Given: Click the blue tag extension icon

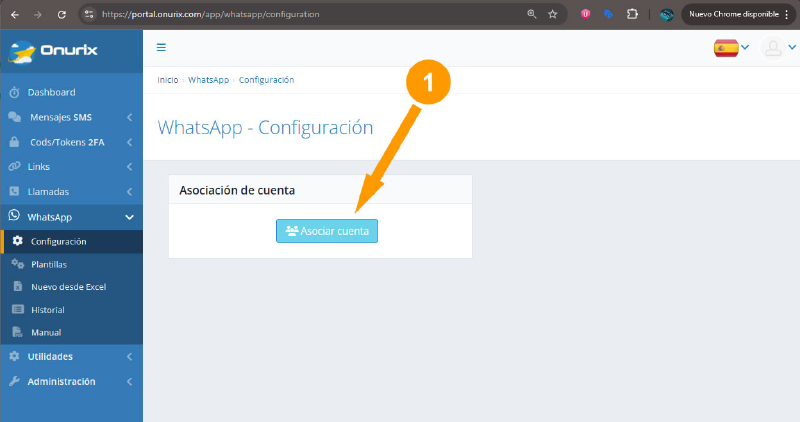Looking at the screenshot, I should pyautogui.click(x=608, y=14).
